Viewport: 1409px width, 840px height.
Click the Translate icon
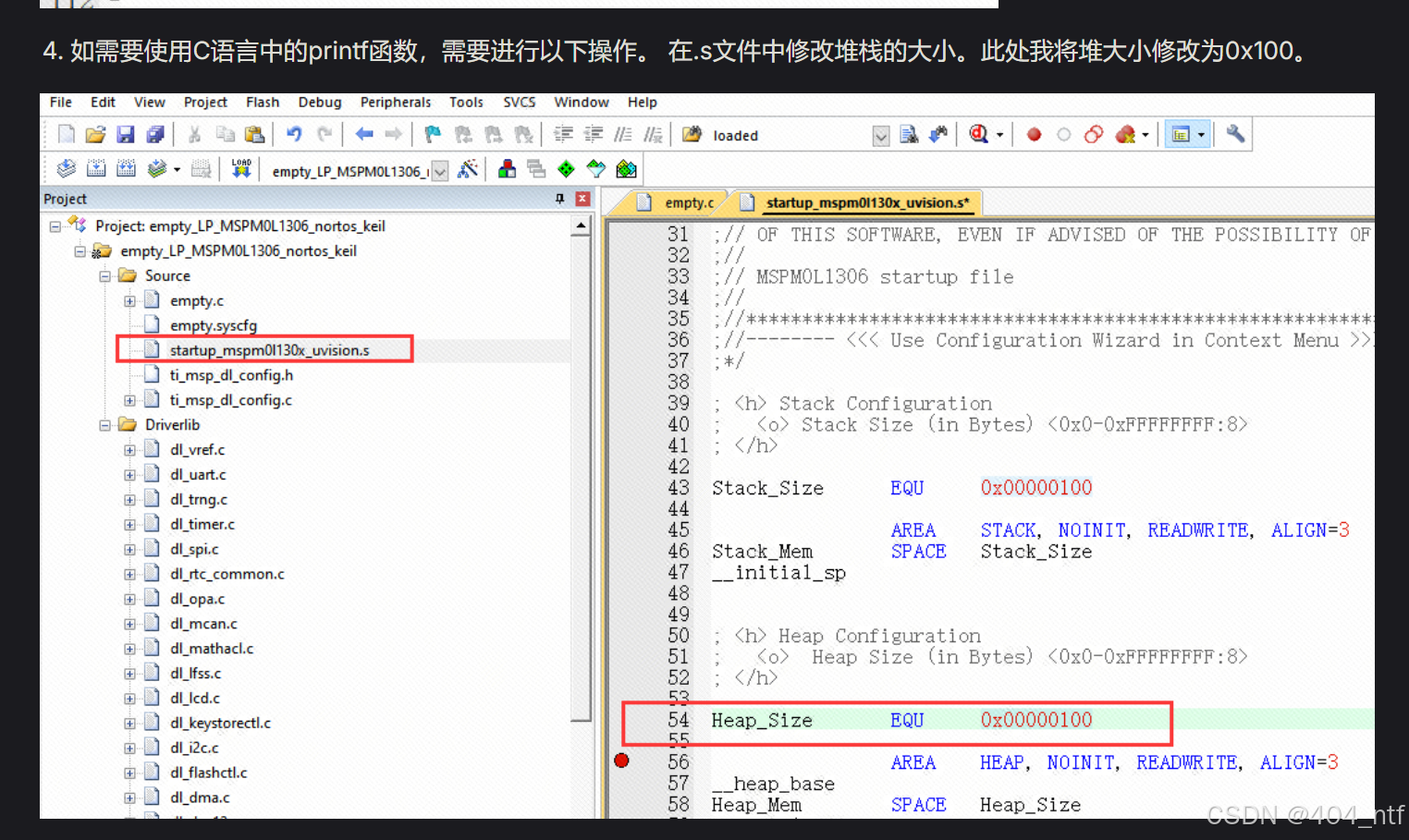pyautogui.click(x=66, y=169)
